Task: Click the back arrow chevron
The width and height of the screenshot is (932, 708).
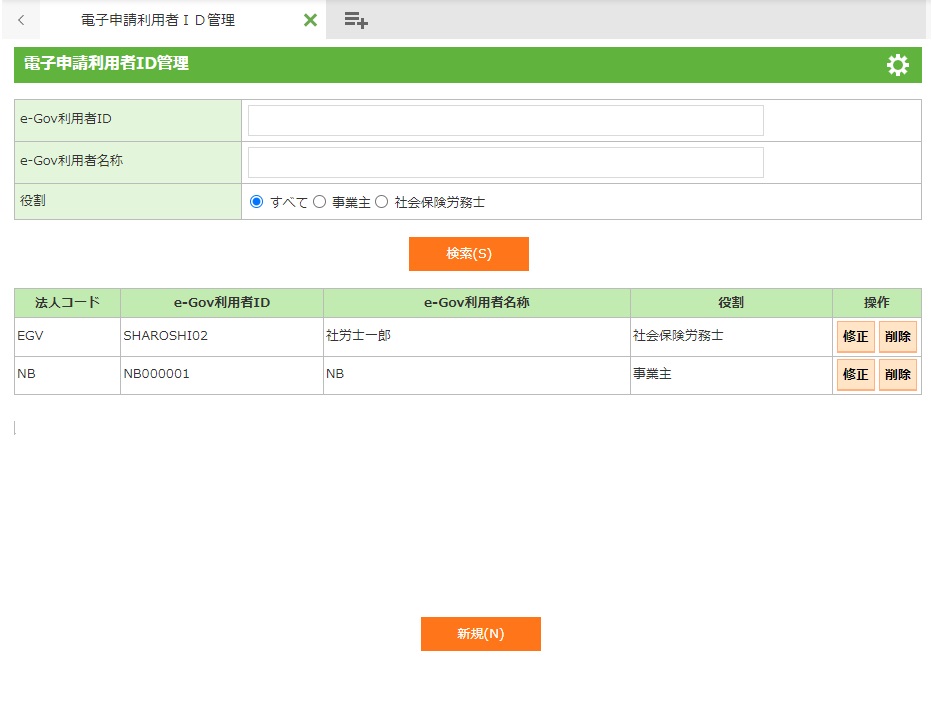Action: point(21,20)
